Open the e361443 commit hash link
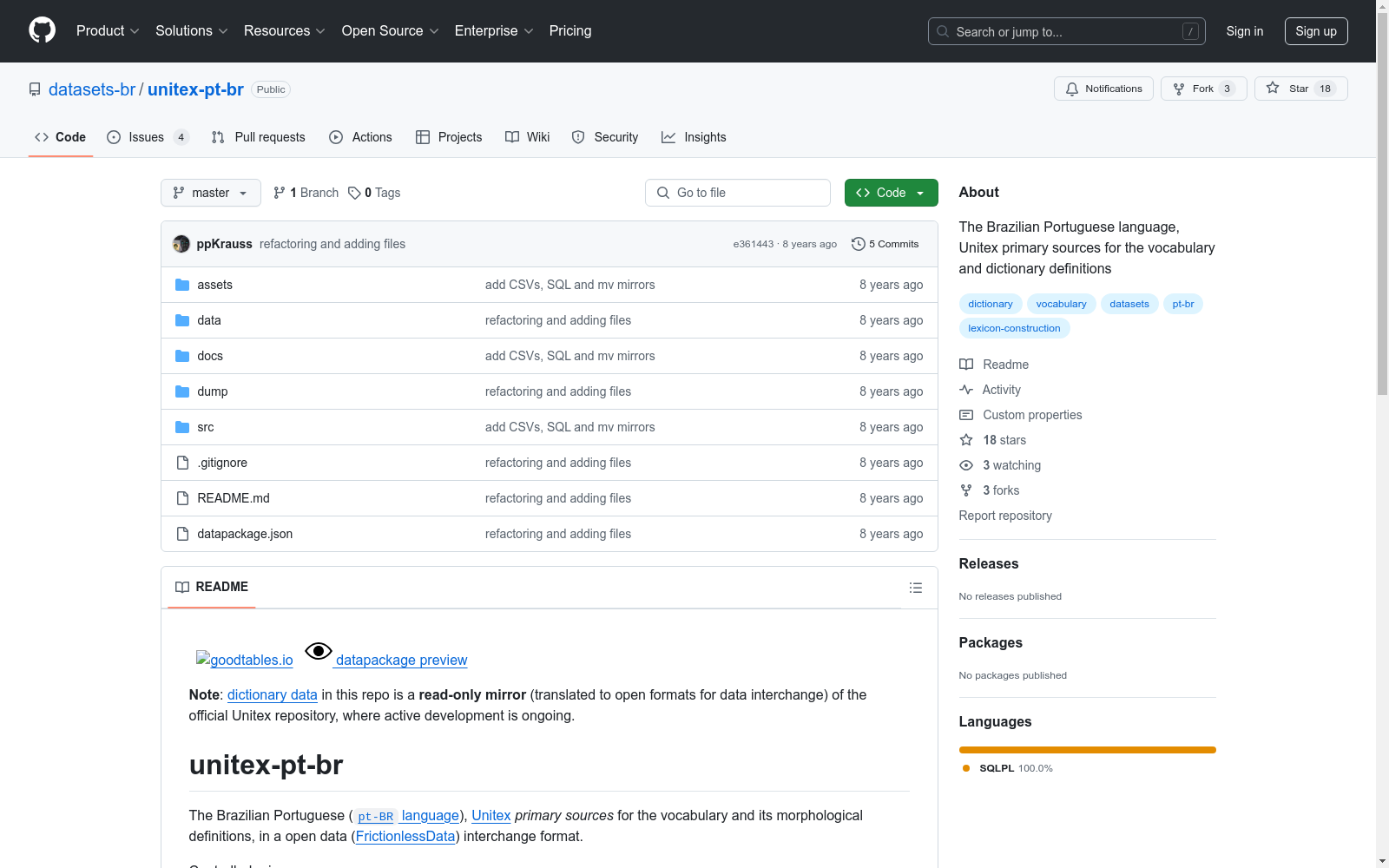 753,244
